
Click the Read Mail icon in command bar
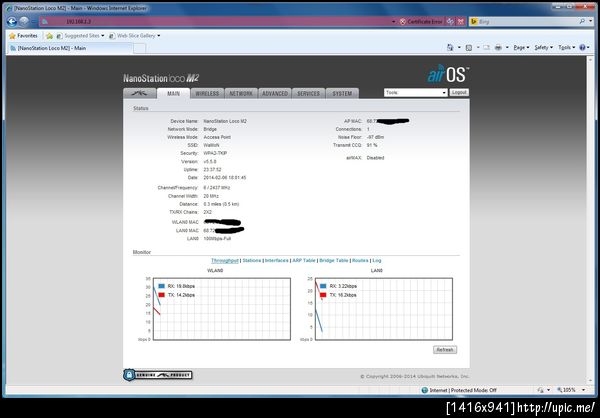tap(486, 47)
